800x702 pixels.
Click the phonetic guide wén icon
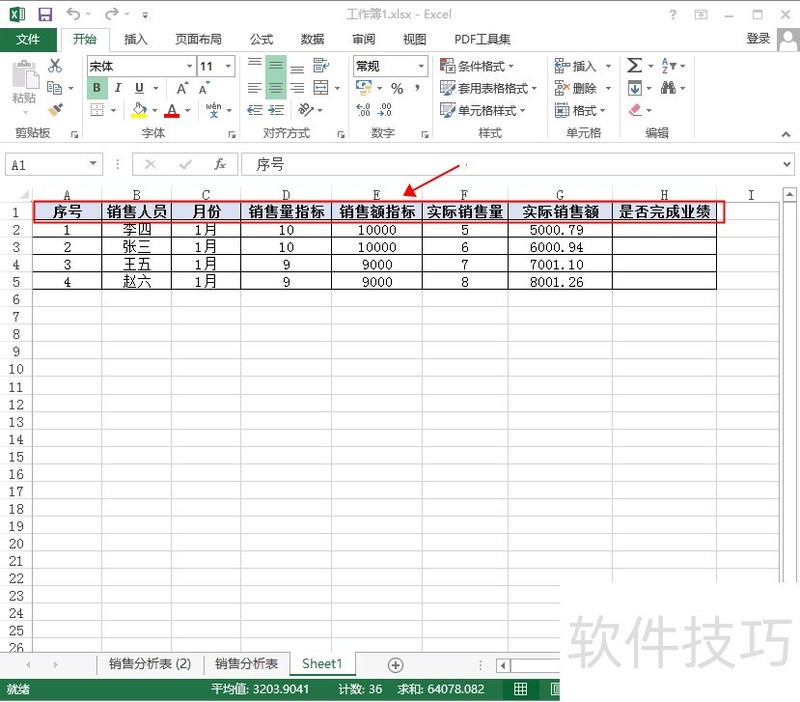tap(213, 109)
